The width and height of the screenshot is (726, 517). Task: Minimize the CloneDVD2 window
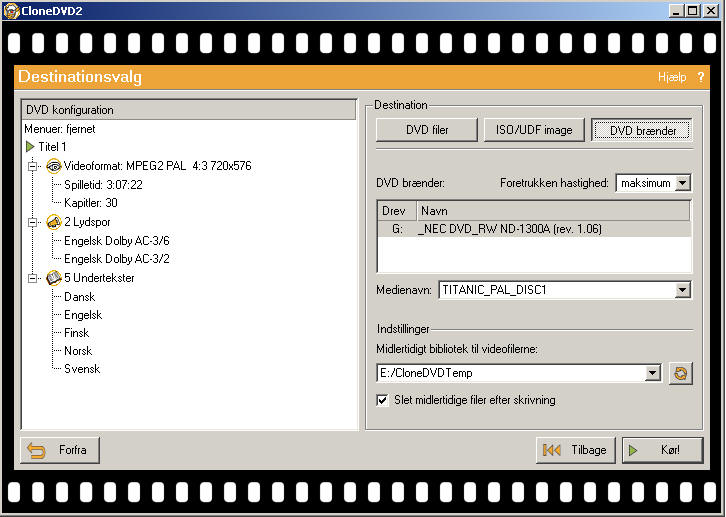(676, 11)
